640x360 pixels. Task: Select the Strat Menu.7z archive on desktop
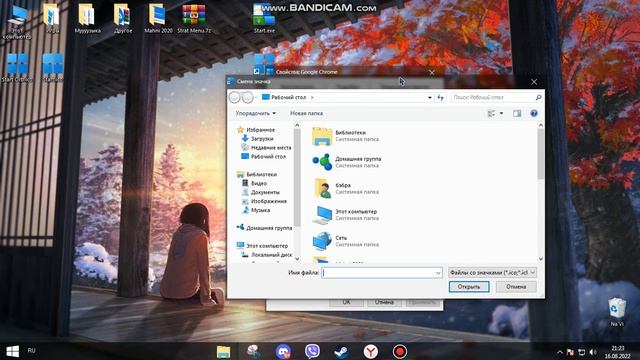tap(194, 19)
